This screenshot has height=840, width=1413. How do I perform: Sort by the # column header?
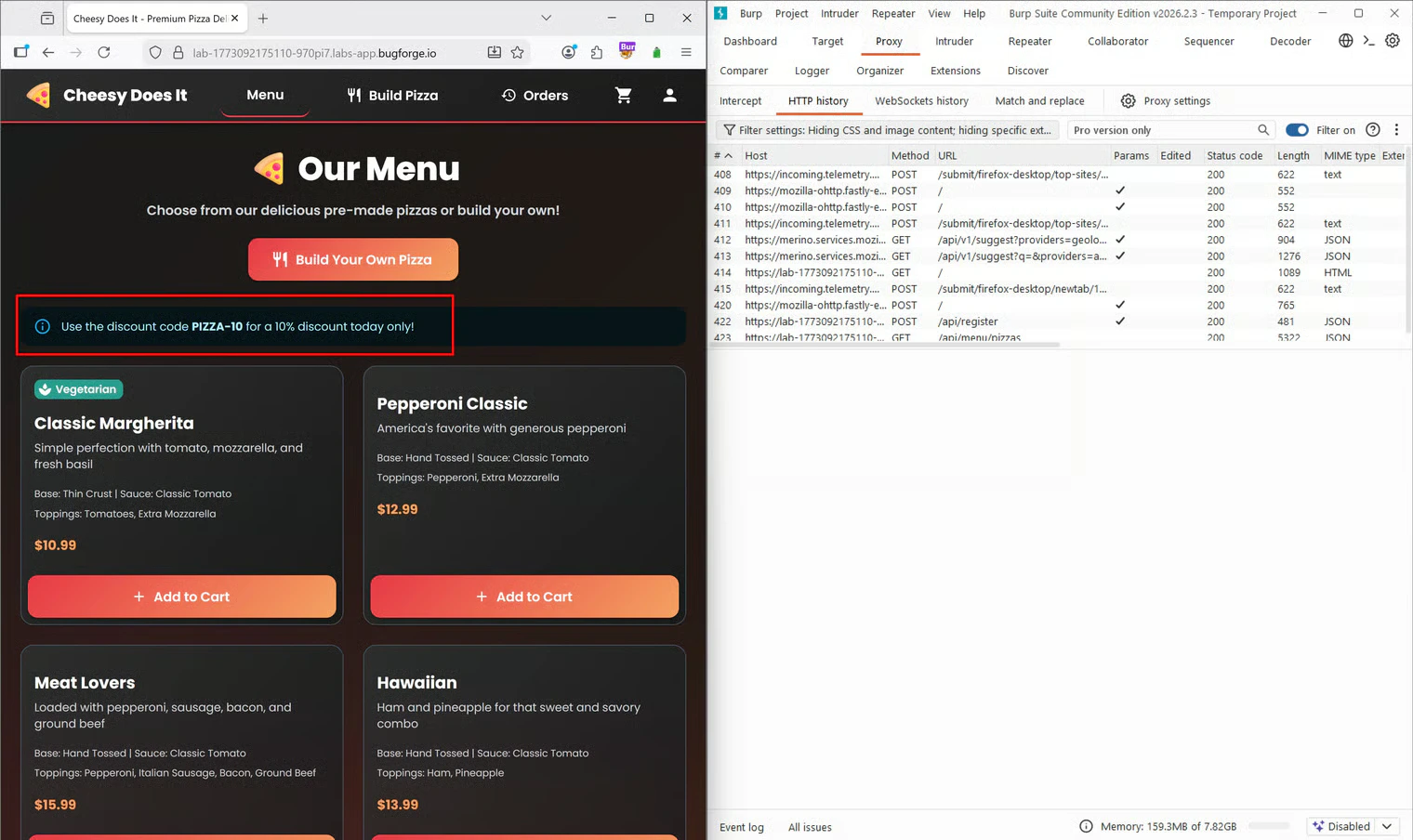click(x=722, y=155)
